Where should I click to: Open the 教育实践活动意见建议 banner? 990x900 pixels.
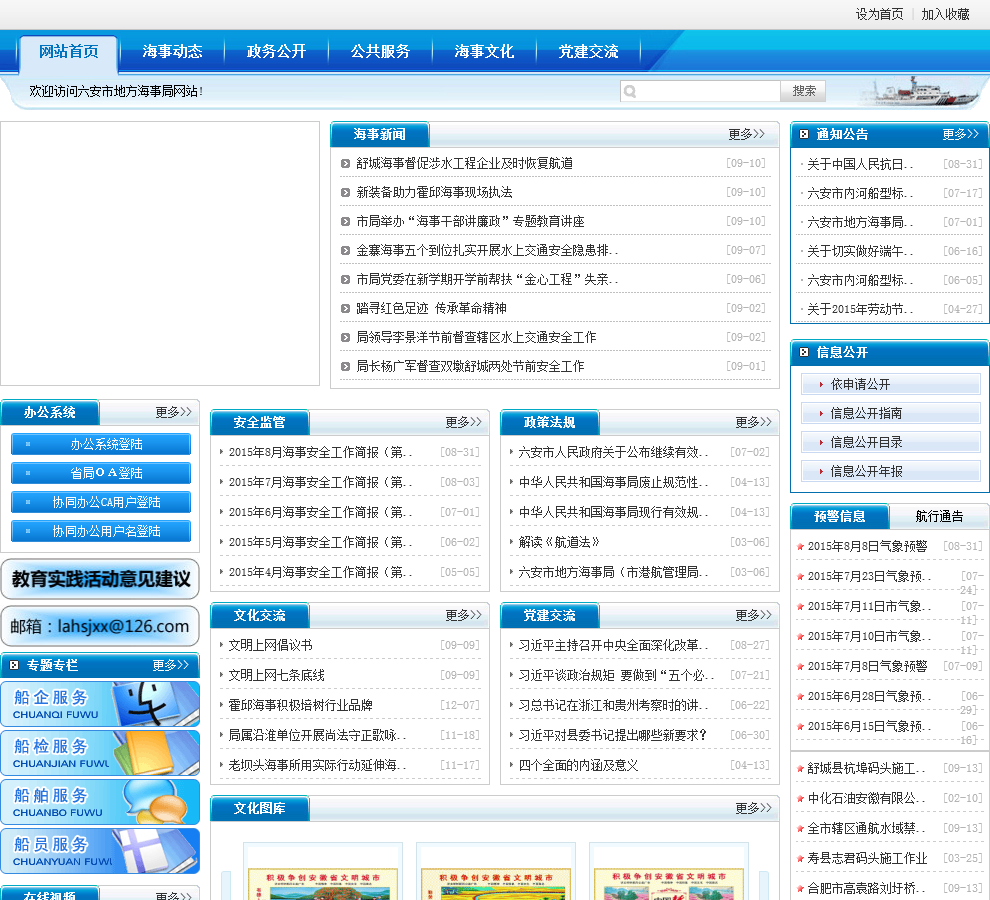point(100,579)
